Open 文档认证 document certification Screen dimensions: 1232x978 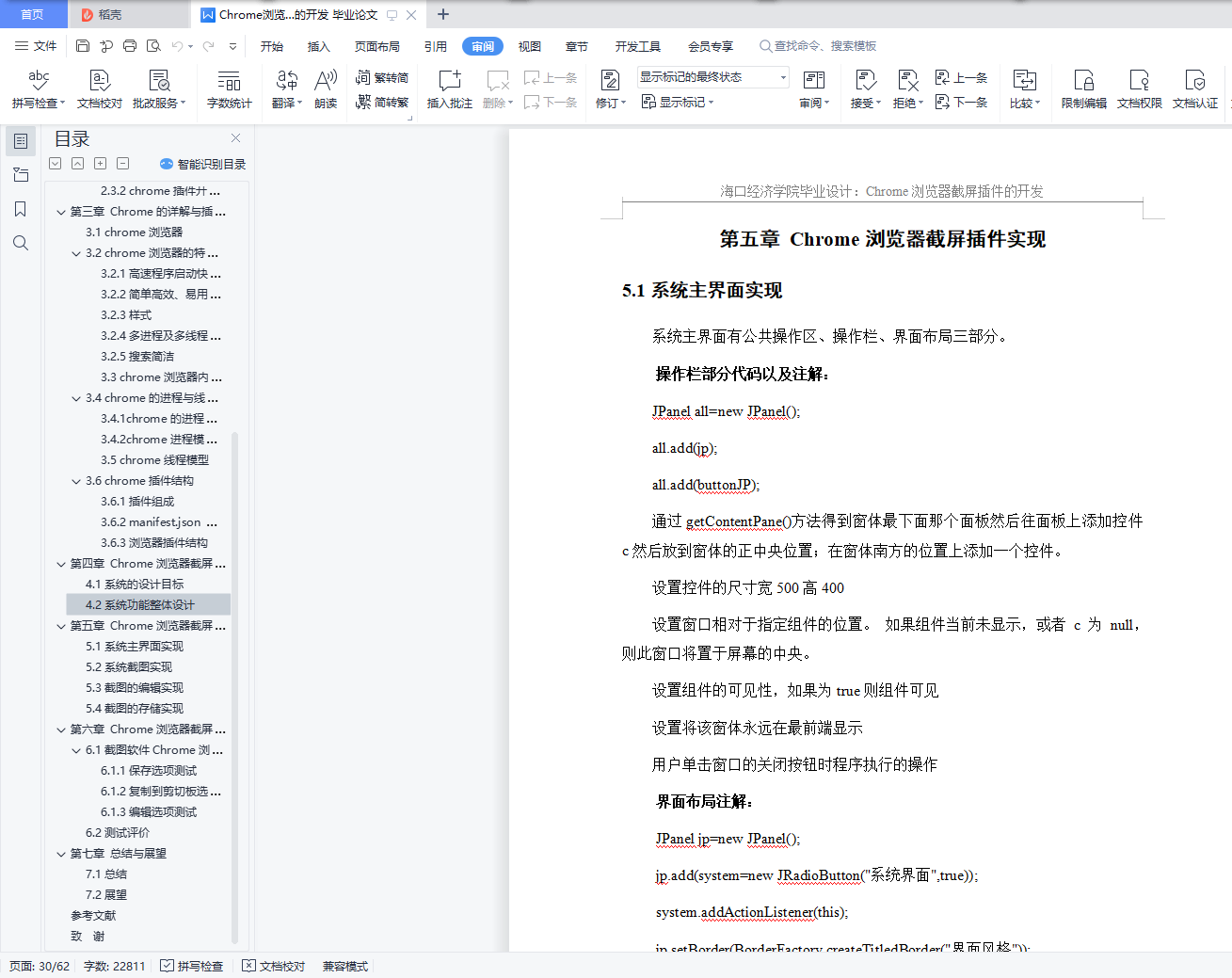pos(1195,89)
